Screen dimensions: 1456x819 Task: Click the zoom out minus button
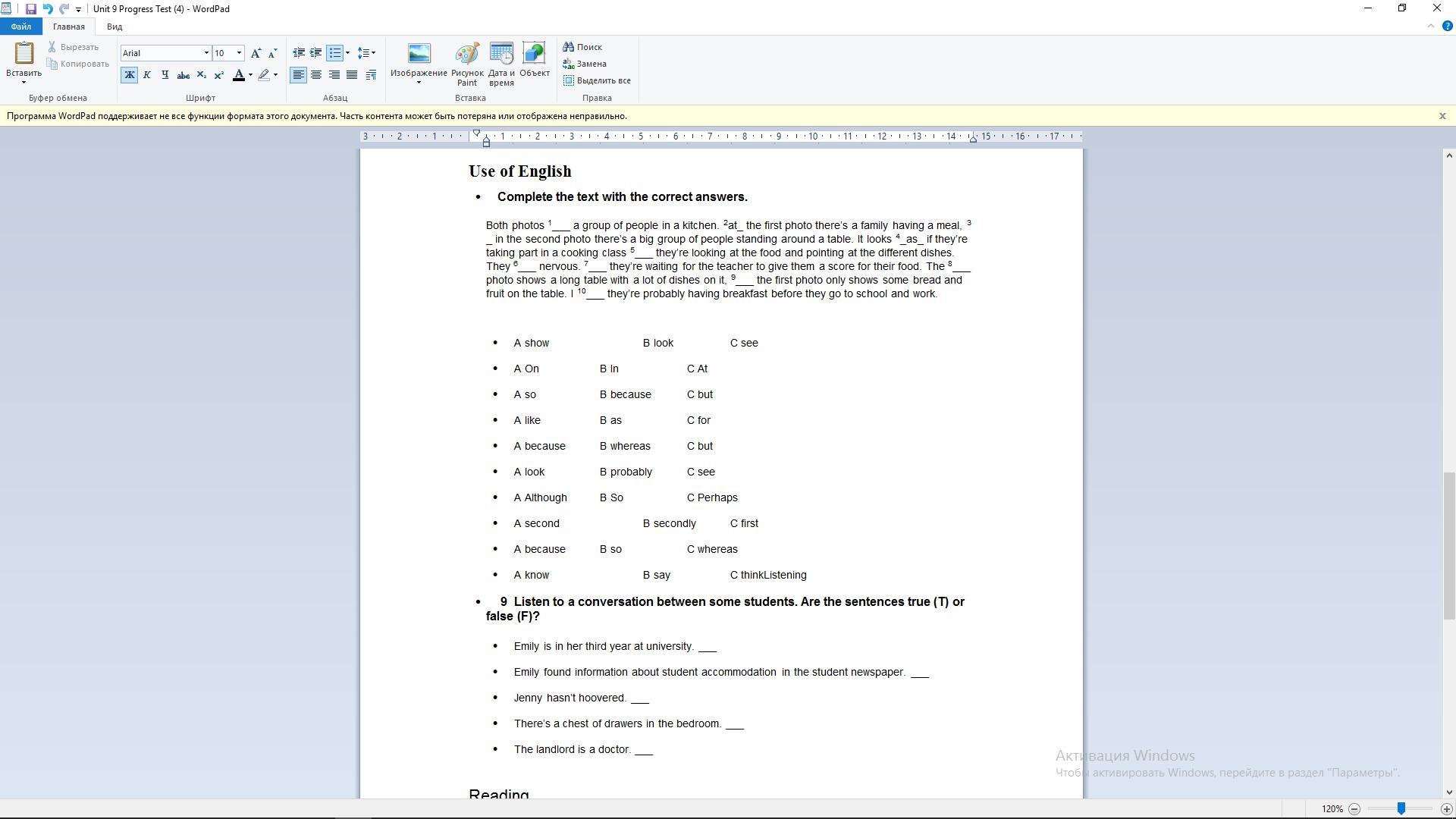pyautogui.click(x=1354, y=809)
